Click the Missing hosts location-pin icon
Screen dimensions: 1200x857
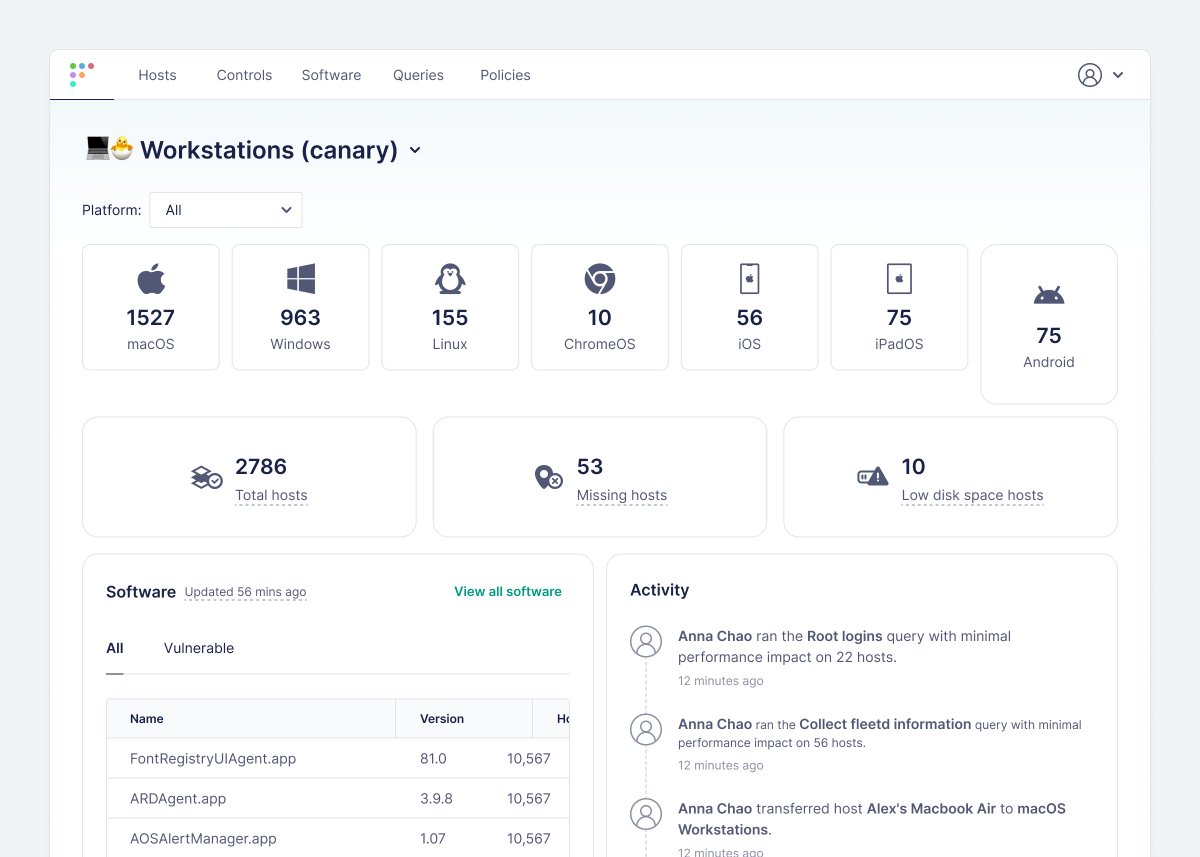pos(548,477)
